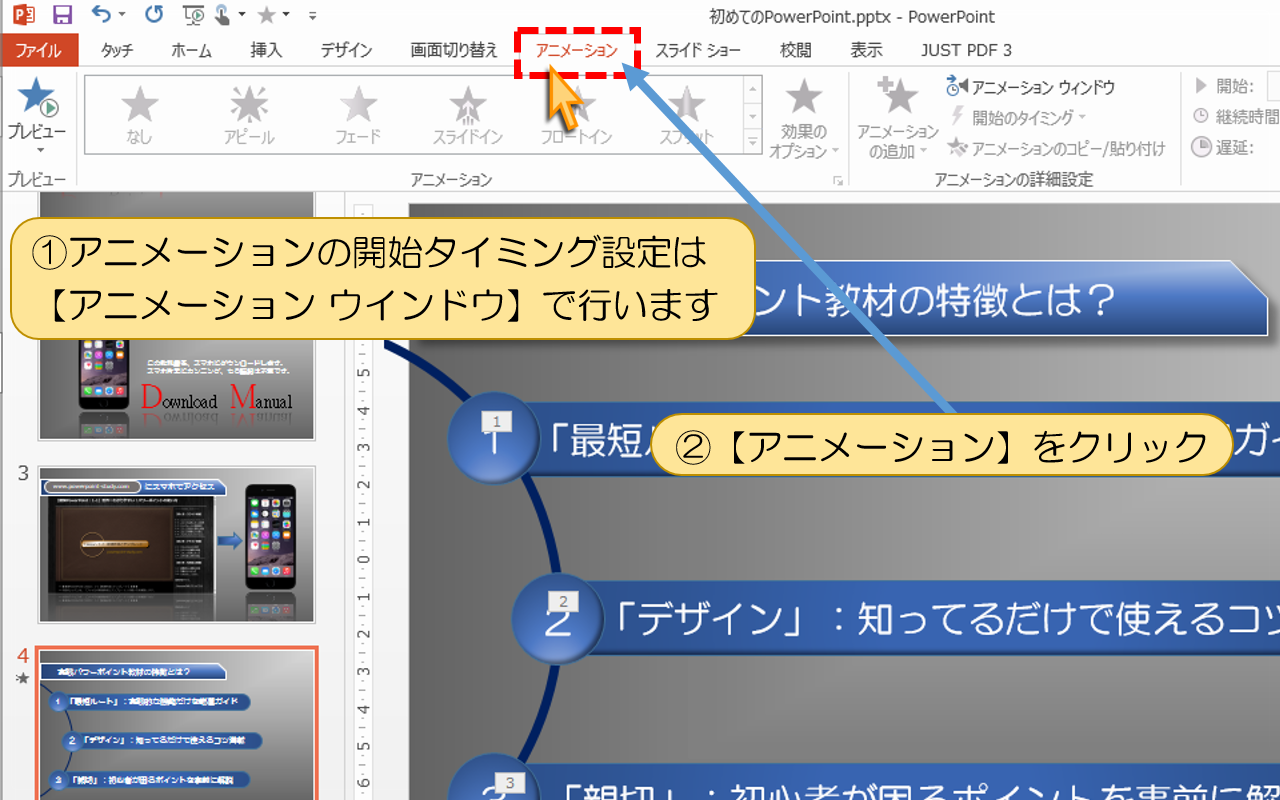Click animation order tag 3 on slide
The height and width of the screenshot is (800, 1280).
510,782
